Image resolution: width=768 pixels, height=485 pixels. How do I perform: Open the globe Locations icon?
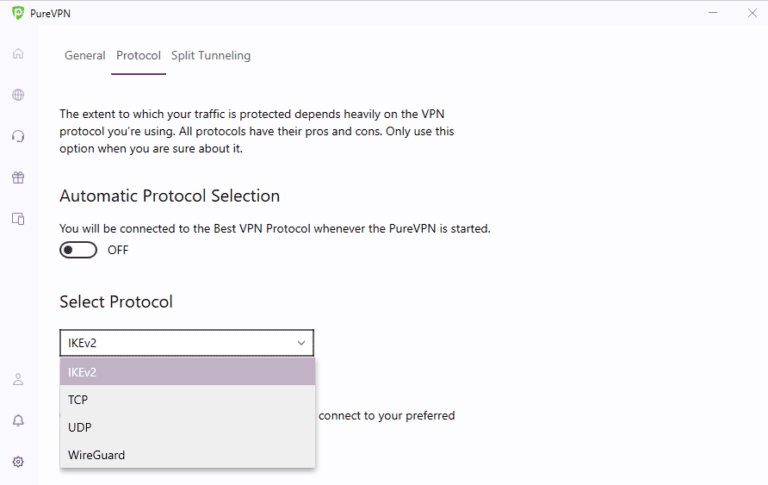[18, 95]
